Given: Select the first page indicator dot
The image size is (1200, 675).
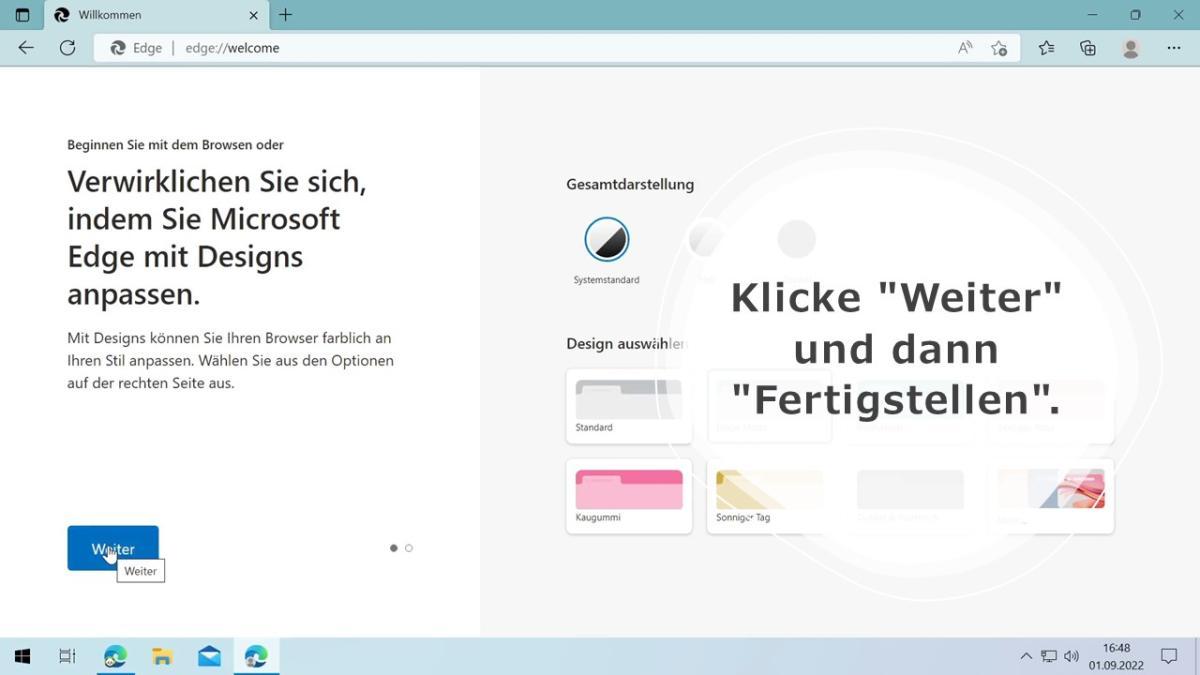Looking at the screenshot, I should (x=394, y=548).
